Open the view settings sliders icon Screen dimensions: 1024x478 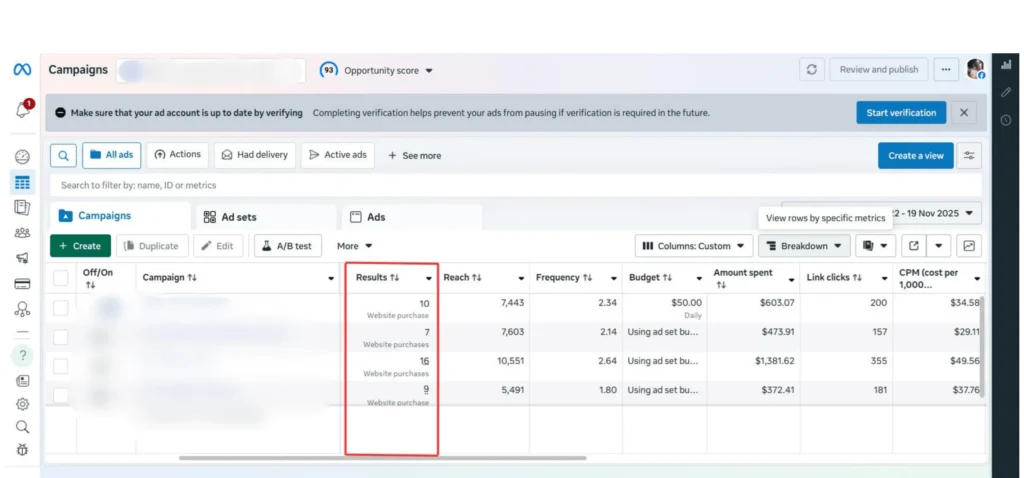(x=969, y=155)
